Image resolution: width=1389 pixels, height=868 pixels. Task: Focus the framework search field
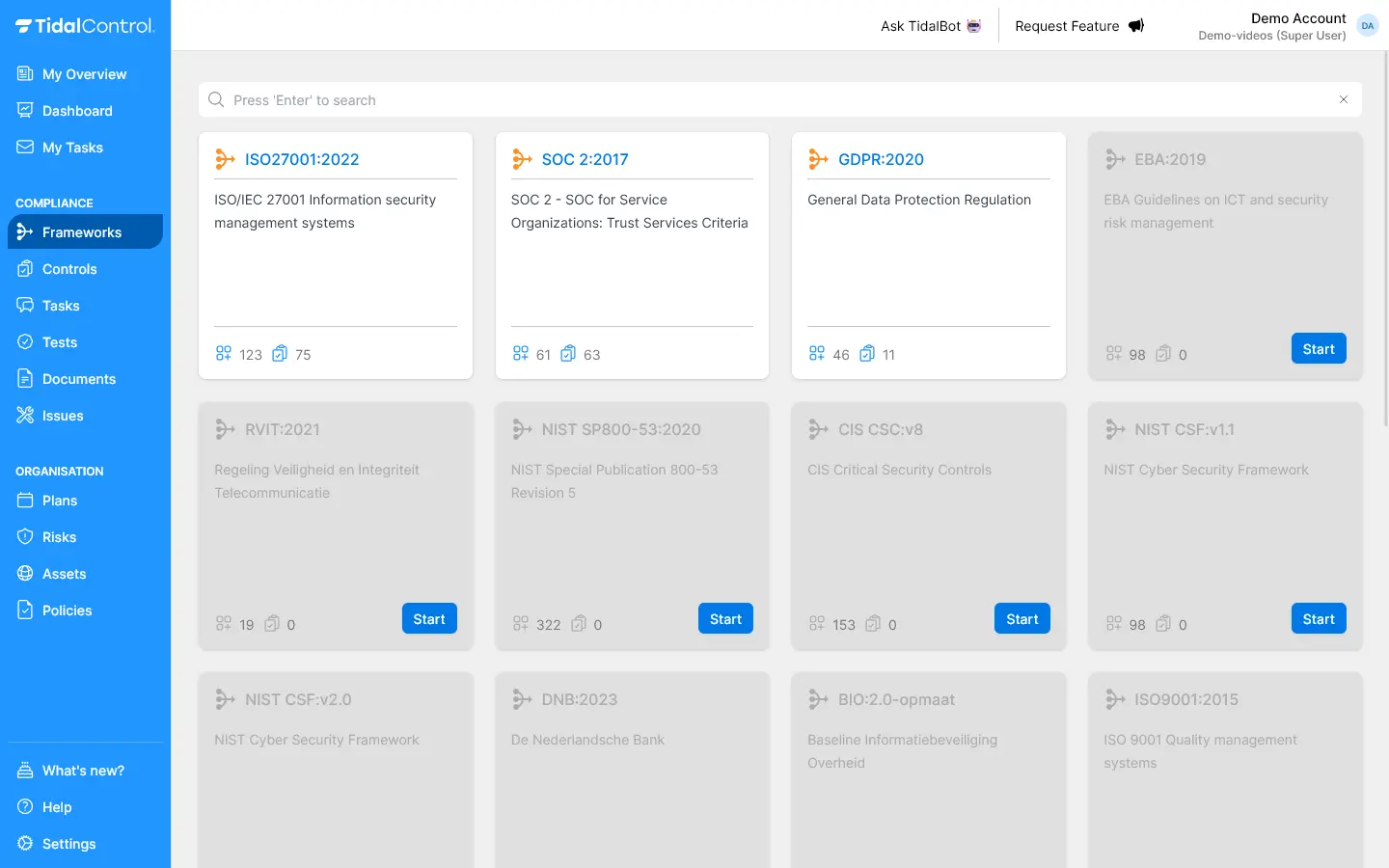click(x=772, y=100)
